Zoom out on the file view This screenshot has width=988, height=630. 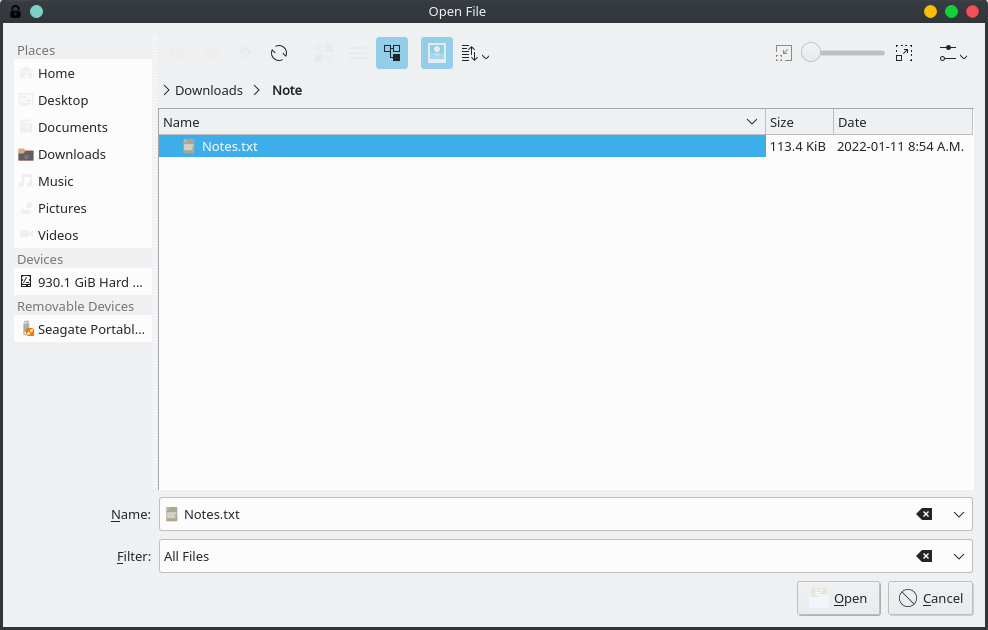coord(783,53)
